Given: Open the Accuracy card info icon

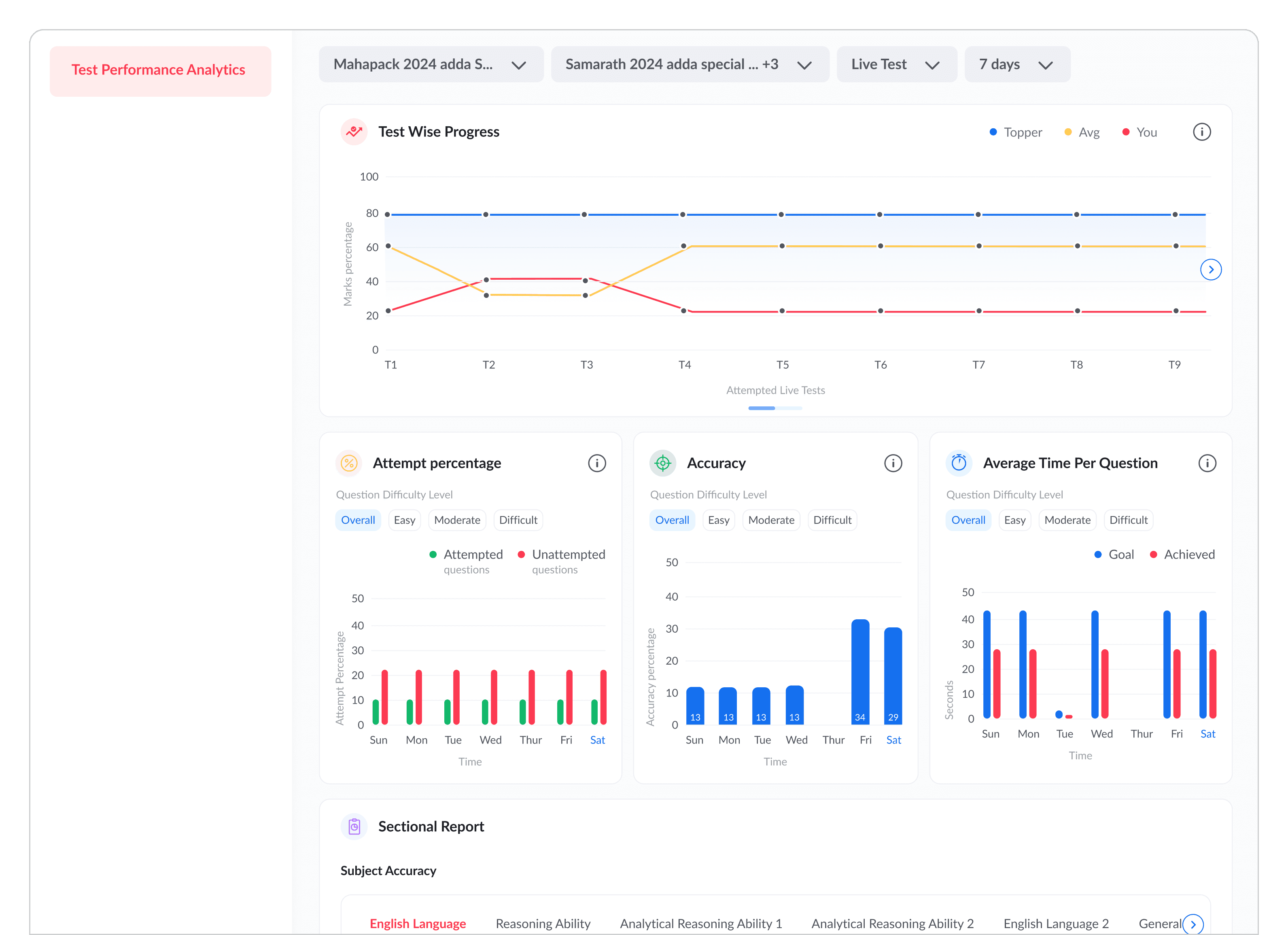Looking at the screenshot, I should [x=893, y=463].
